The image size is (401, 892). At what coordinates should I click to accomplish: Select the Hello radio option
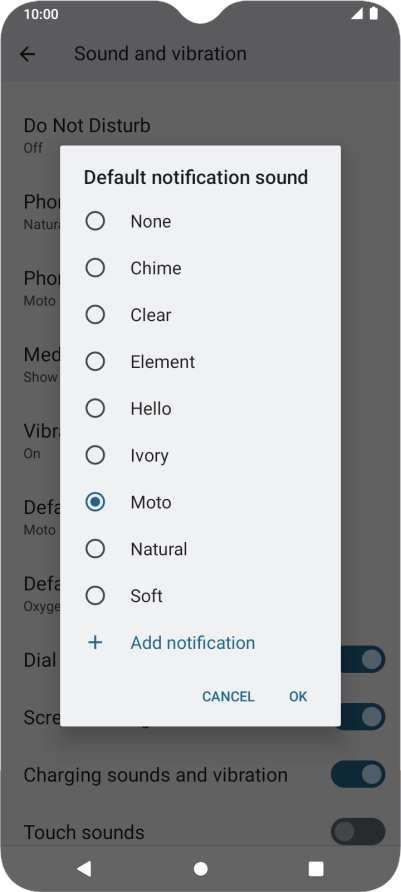95,408
